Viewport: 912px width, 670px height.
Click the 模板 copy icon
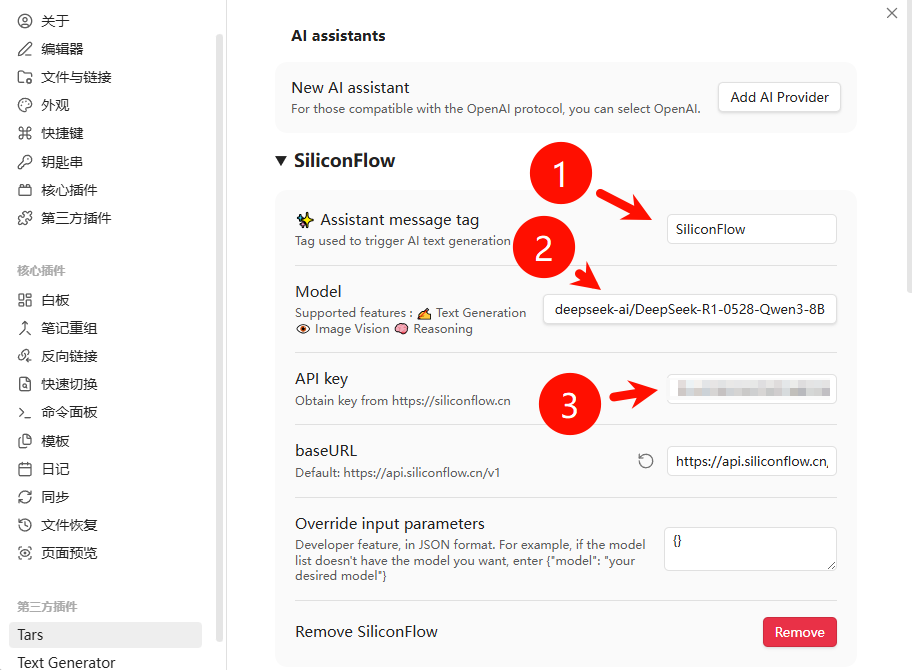point(24,441)
